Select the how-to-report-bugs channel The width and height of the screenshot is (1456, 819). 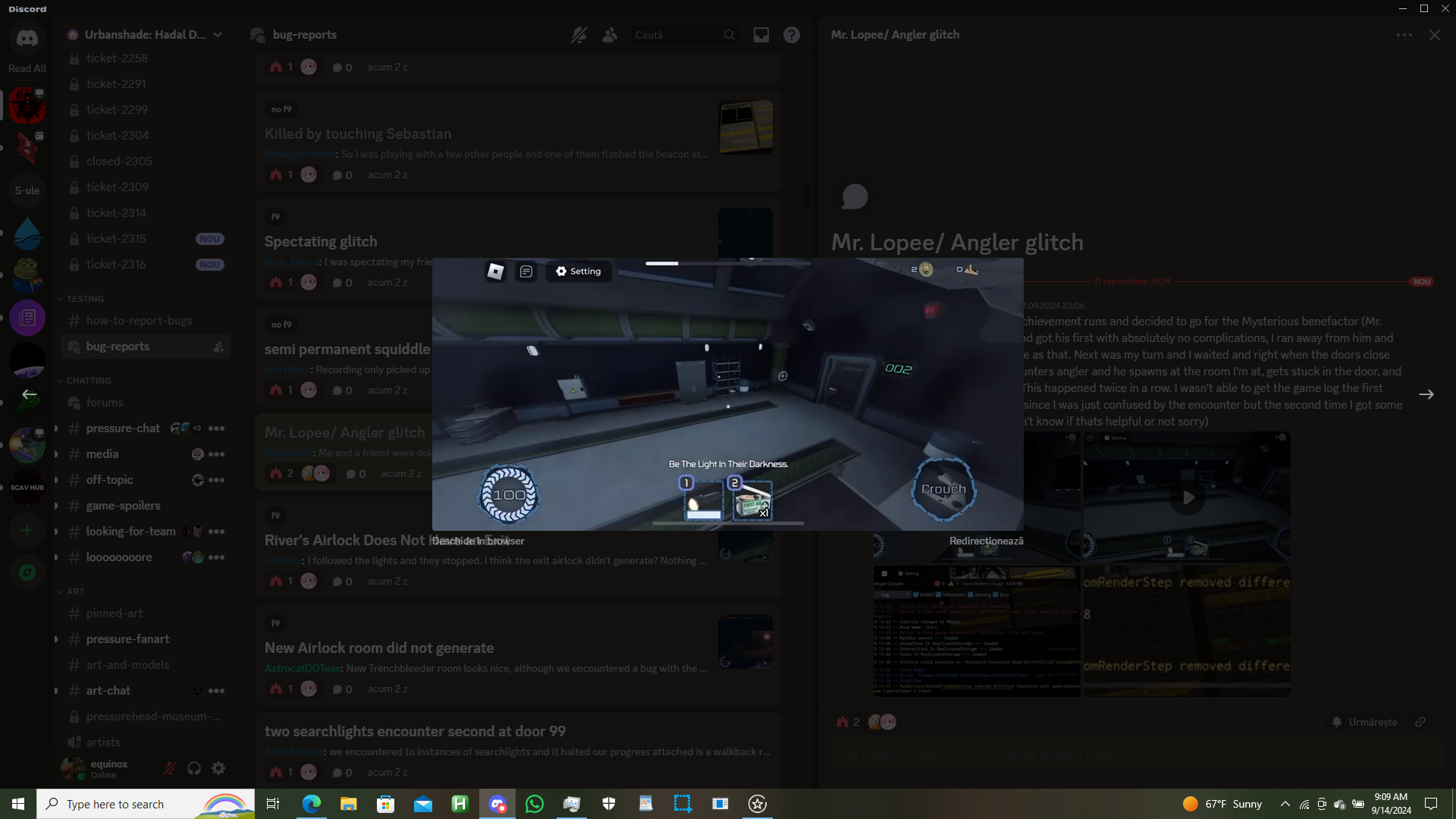[x=139, y=321]
